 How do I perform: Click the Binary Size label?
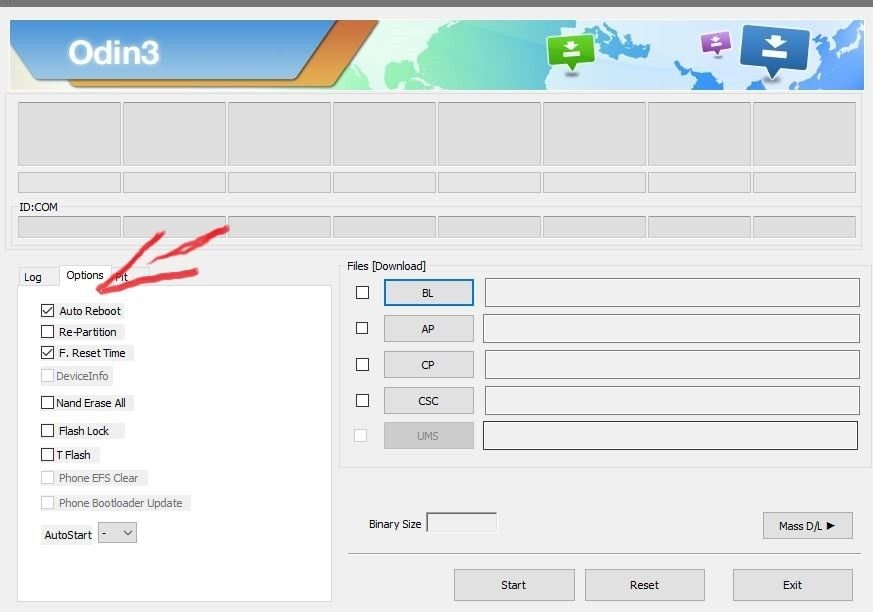(x=395, y=524)
